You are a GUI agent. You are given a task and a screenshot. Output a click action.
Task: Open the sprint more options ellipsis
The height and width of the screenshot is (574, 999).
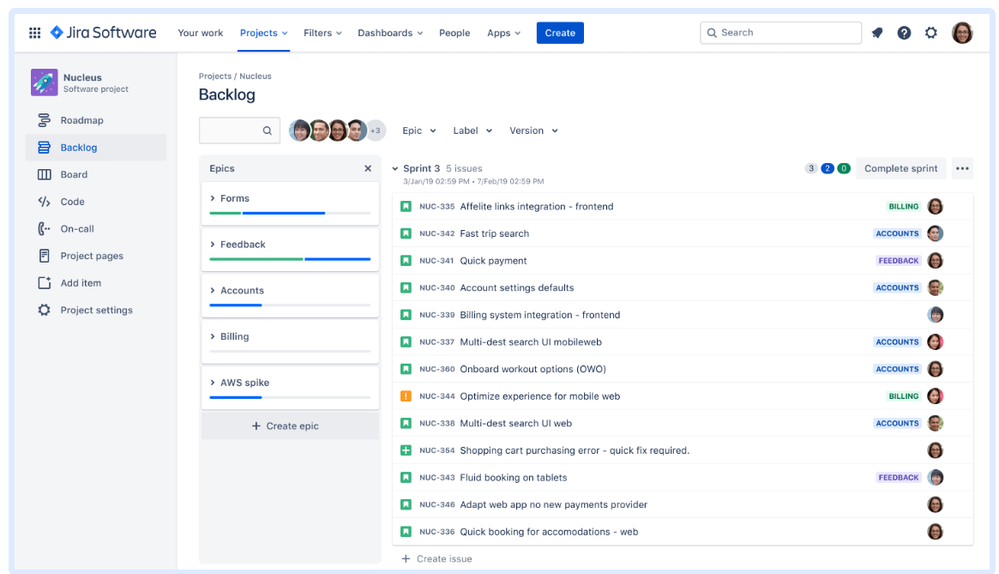[962, 168]
